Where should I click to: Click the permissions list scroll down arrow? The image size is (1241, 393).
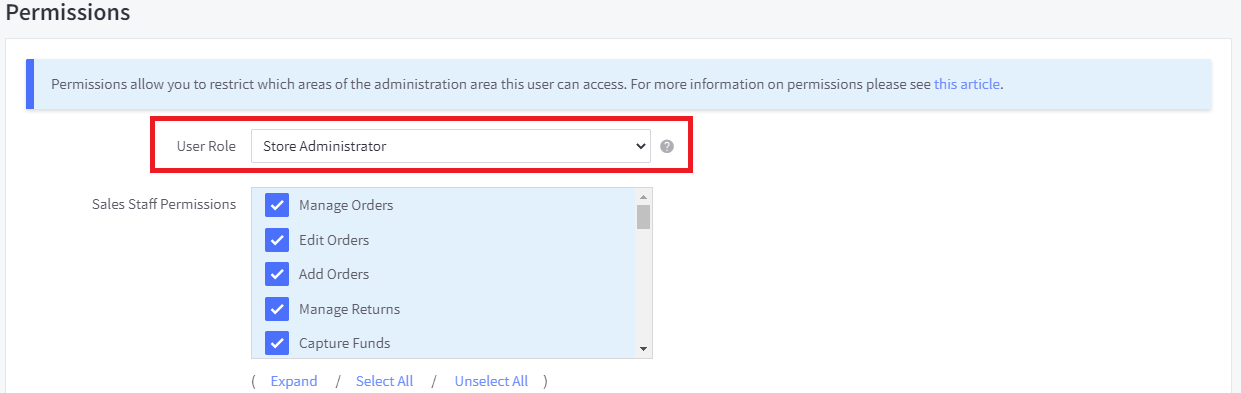click(644, 349)
